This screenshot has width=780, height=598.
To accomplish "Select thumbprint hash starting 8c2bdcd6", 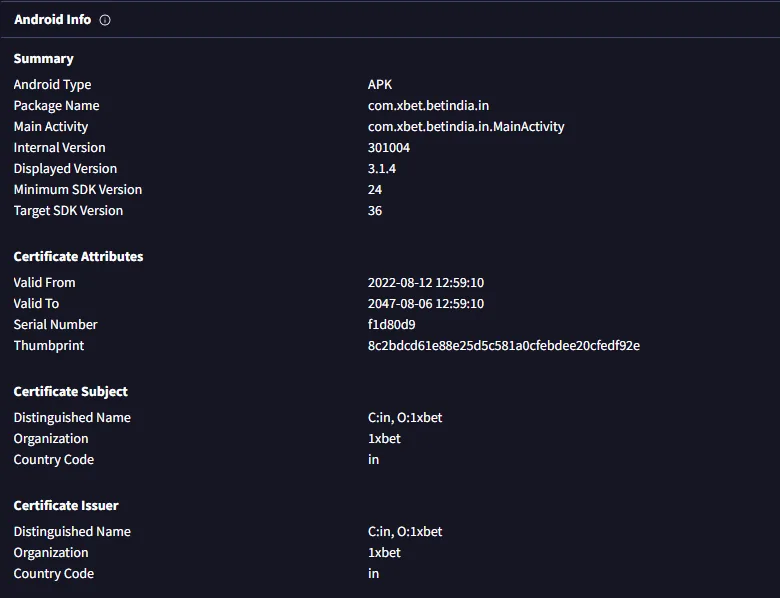I will tap(504, 346).
